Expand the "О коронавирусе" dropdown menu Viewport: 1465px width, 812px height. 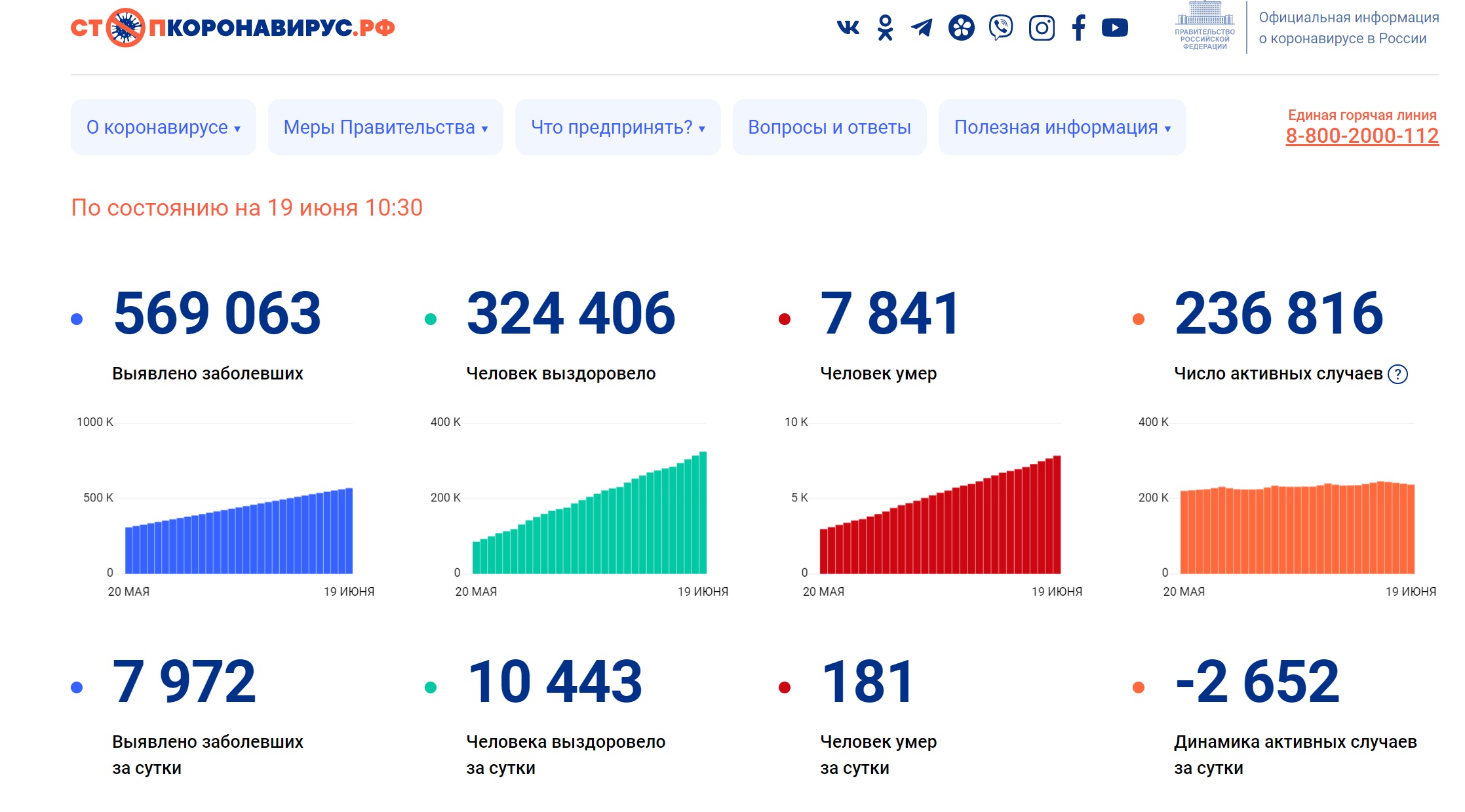point(163,127)
